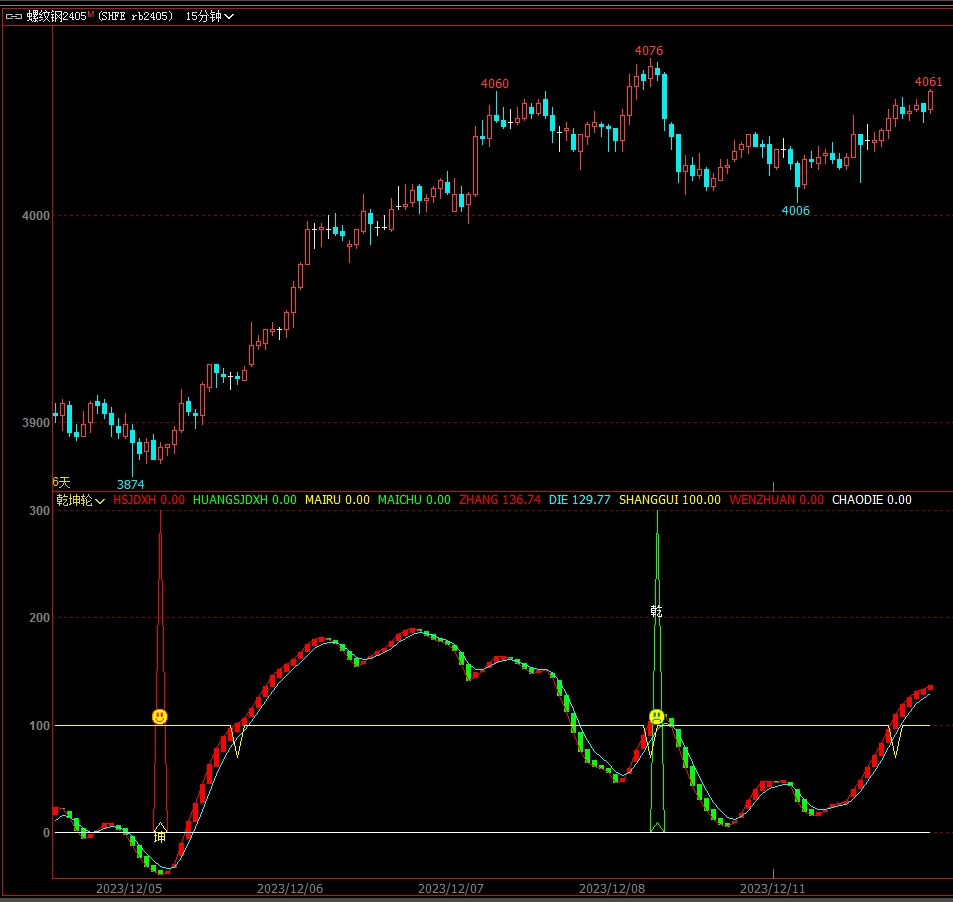Click the ZHANG 136.74 indicator value
Image resolution: width=953 pixels, height=902 pixels.
499,500
